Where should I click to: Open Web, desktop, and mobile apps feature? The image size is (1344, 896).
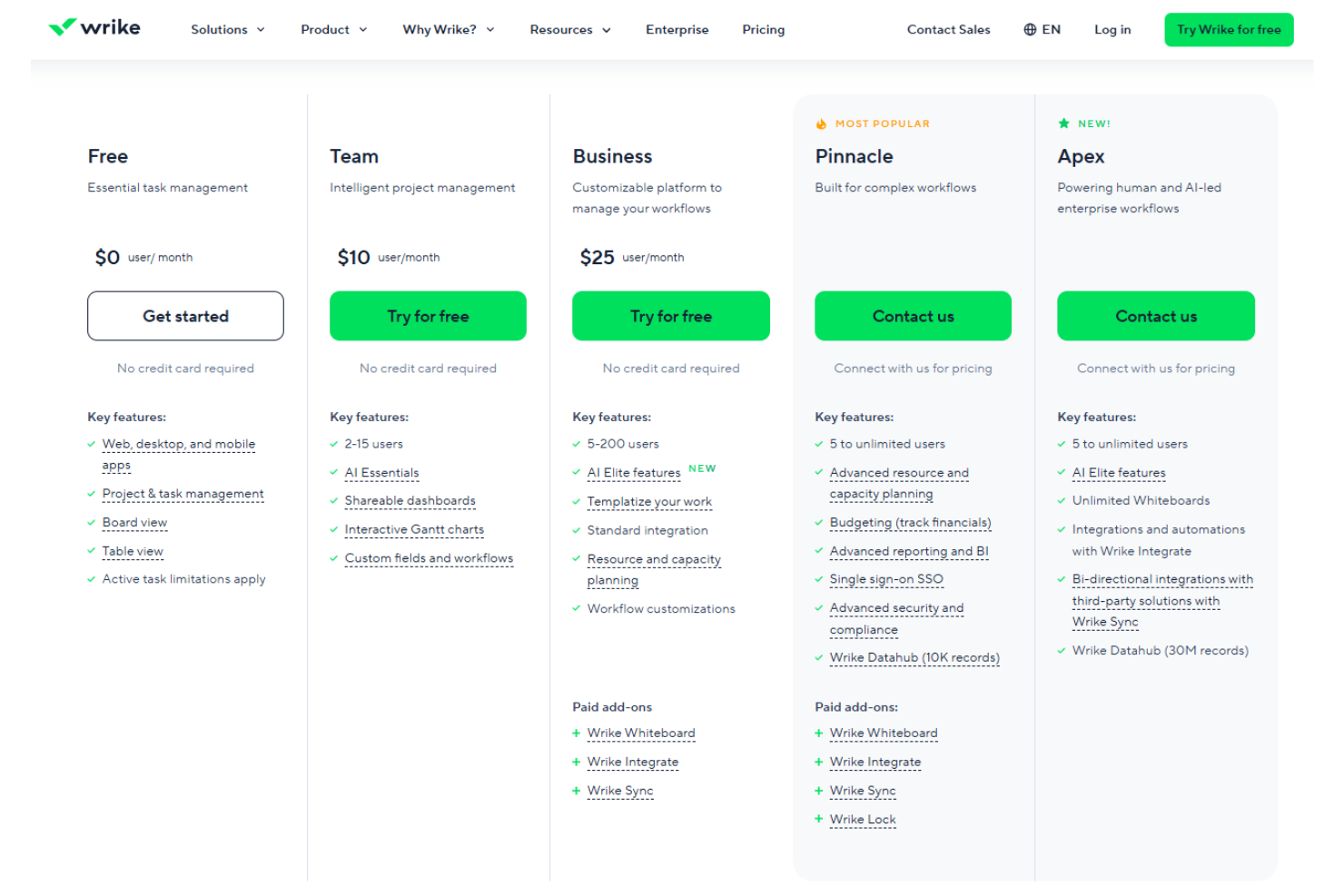(x=179, y=454)
